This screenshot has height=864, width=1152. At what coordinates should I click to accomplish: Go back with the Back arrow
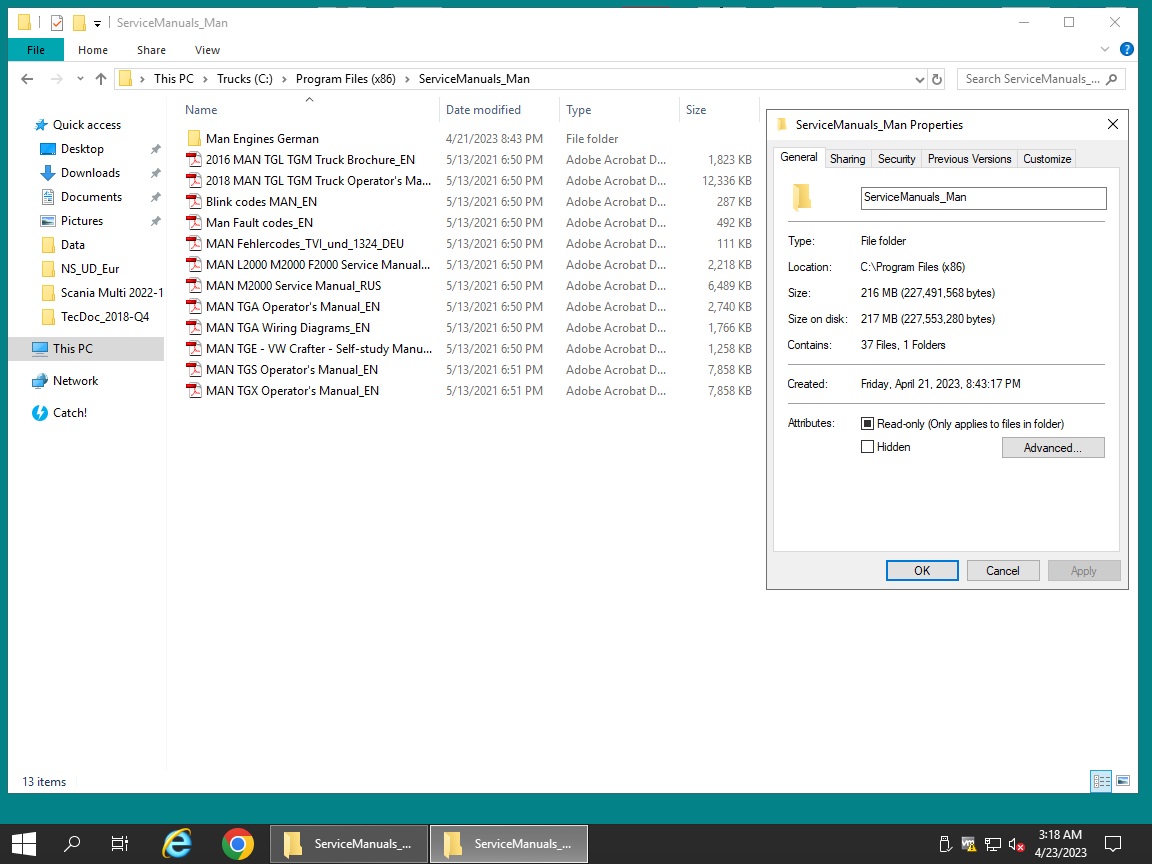[27, 79]
